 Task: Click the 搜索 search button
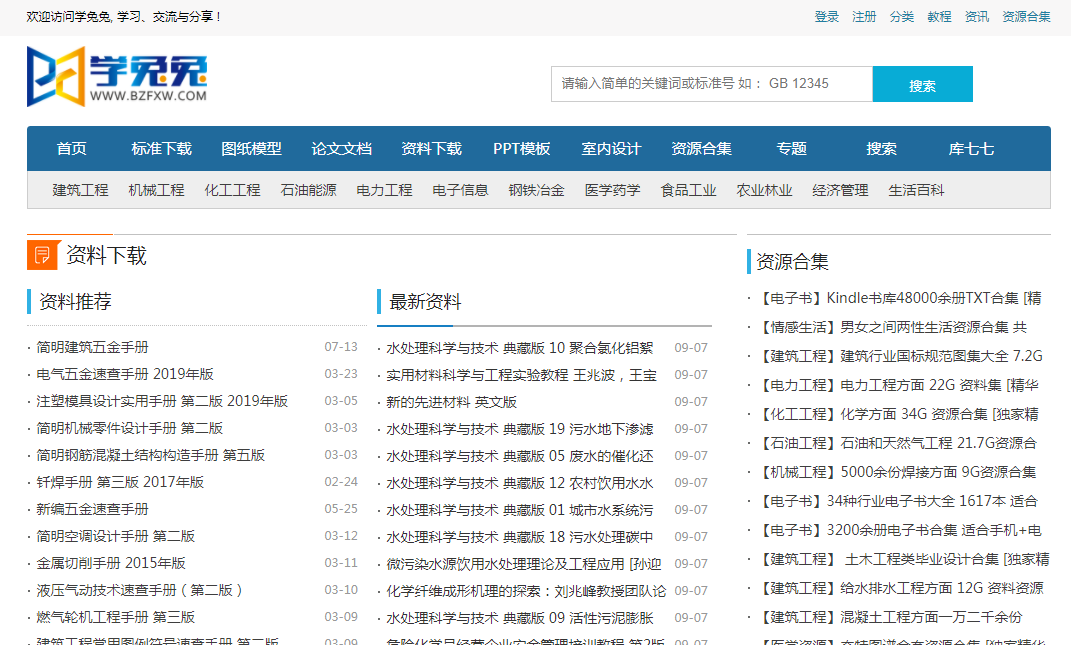click(x=921, y=84)
